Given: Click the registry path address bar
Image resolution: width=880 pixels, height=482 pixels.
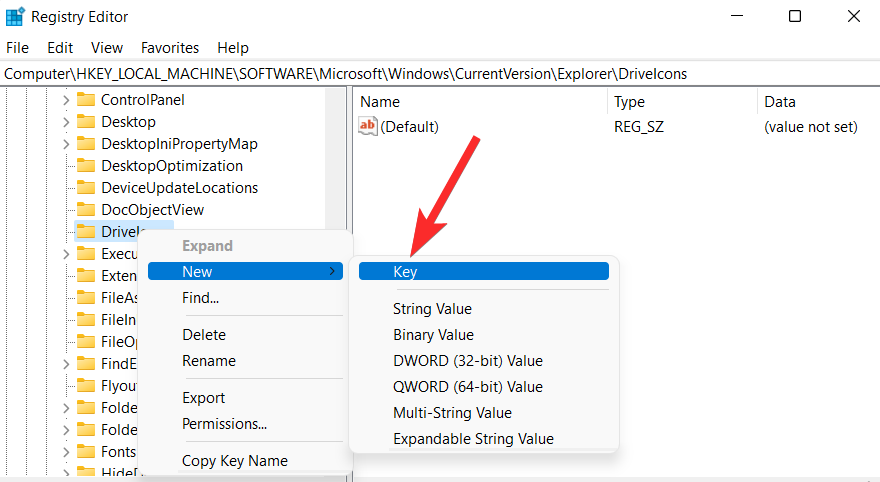Looking at the screenshot, I should [440, 74].
